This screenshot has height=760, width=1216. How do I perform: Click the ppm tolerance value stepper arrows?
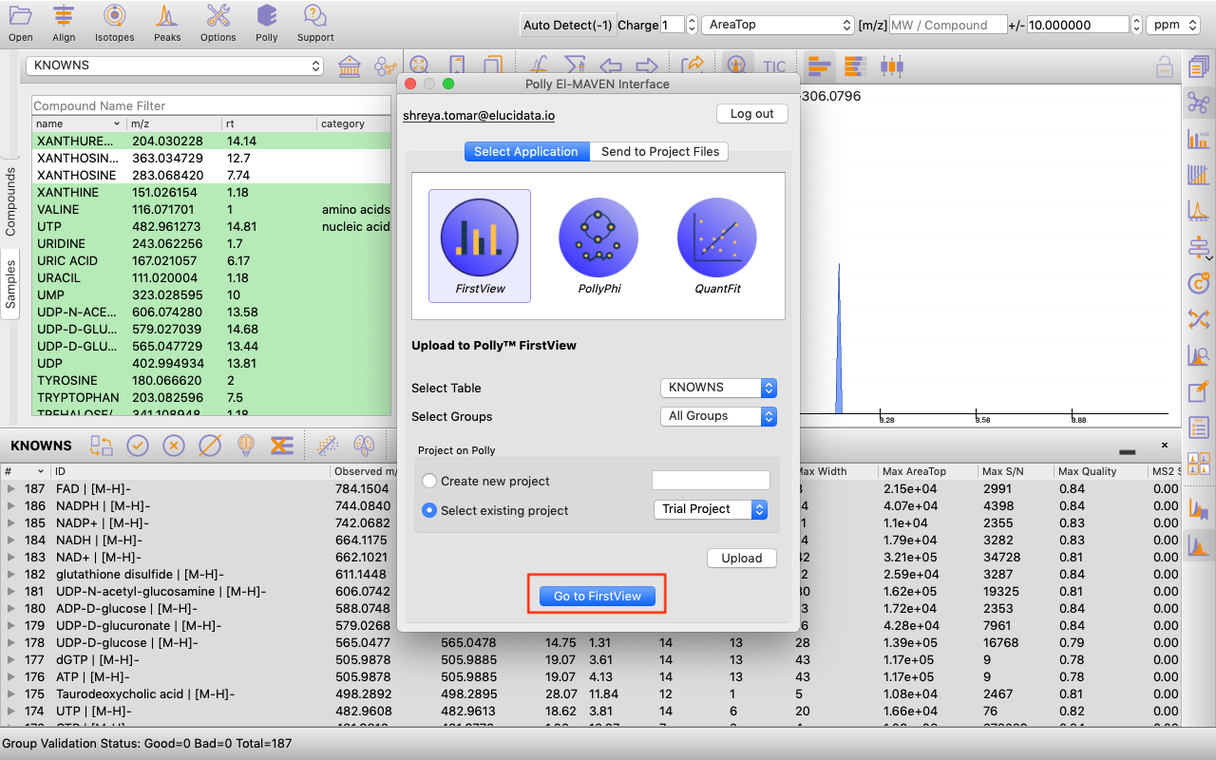tap(1136, 25)
